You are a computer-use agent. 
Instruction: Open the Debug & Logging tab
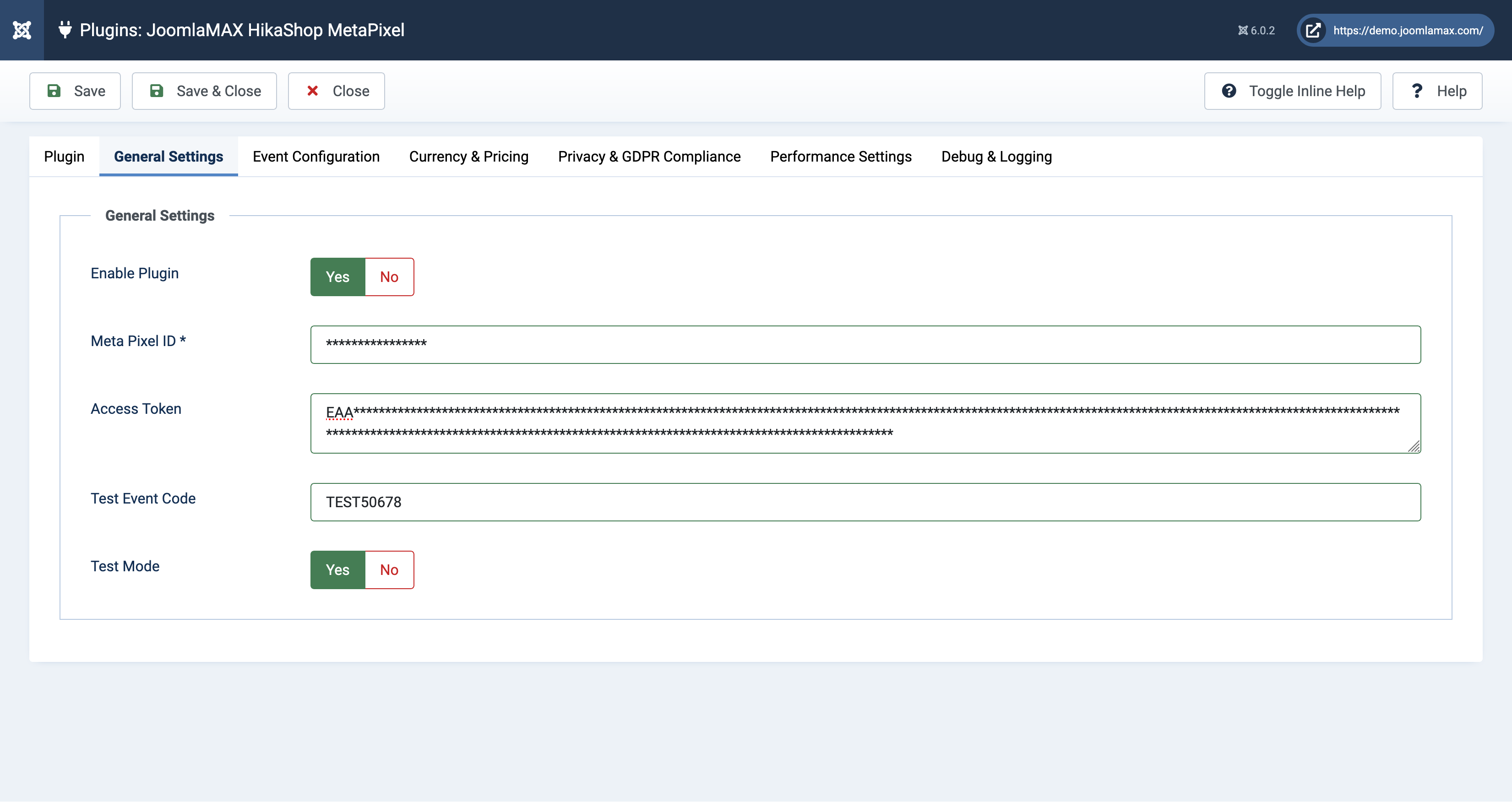pyautogui.click(x=996, y=157)
